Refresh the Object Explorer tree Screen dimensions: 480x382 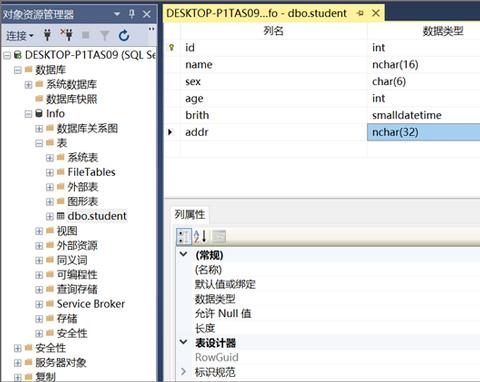click(x=124, y=35)
